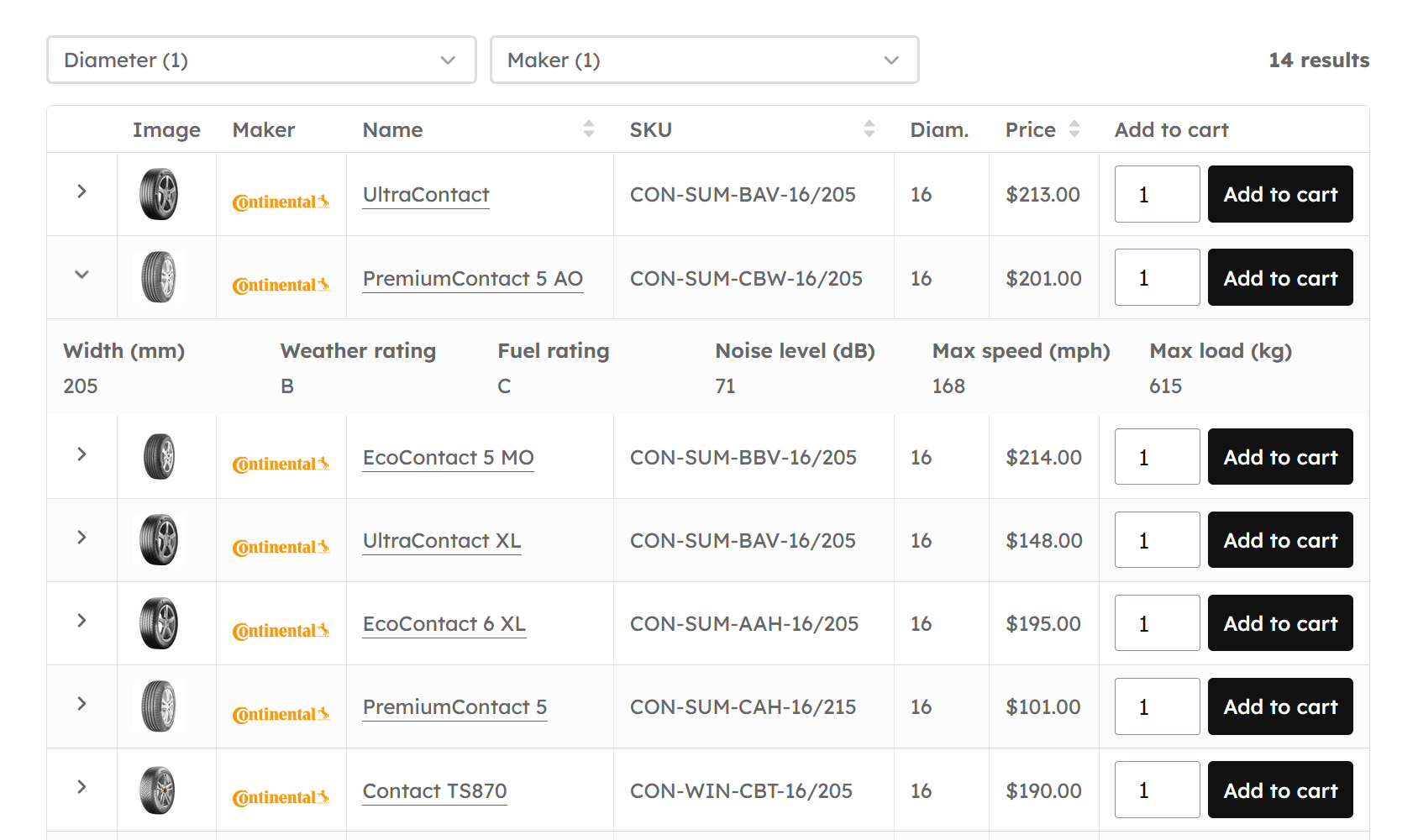Click the PremiumContact 5 AO tire image
The height and width of the screenshot is (840, 1418).
coord(158,277)
